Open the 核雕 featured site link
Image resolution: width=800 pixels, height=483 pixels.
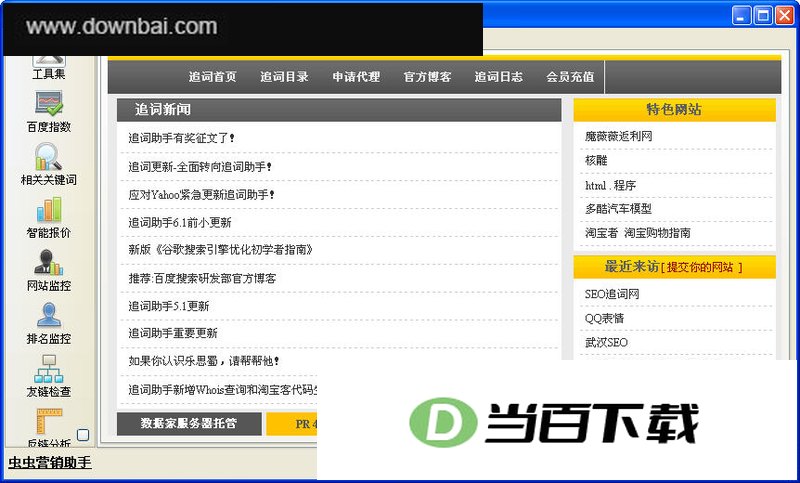pos(596,161)
